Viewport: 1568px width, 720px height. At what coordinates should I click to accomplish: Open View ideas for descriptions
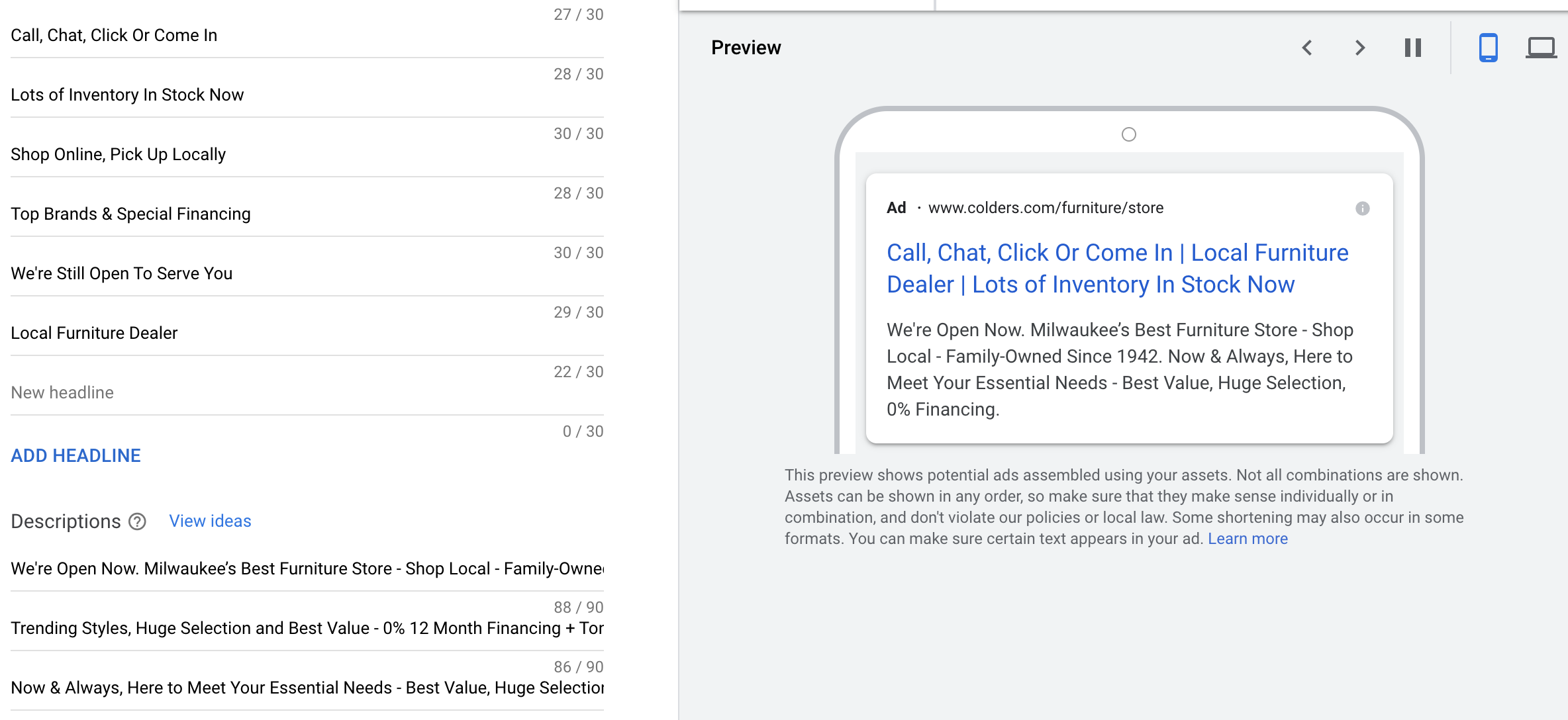click(210, 521)
